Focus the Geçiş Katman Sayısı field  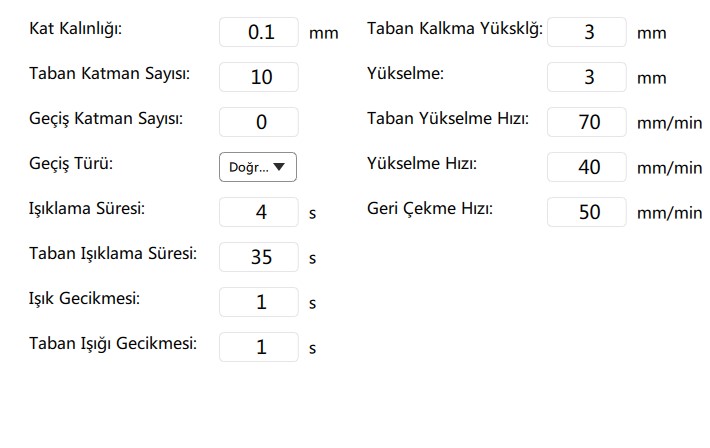point(259,122)
